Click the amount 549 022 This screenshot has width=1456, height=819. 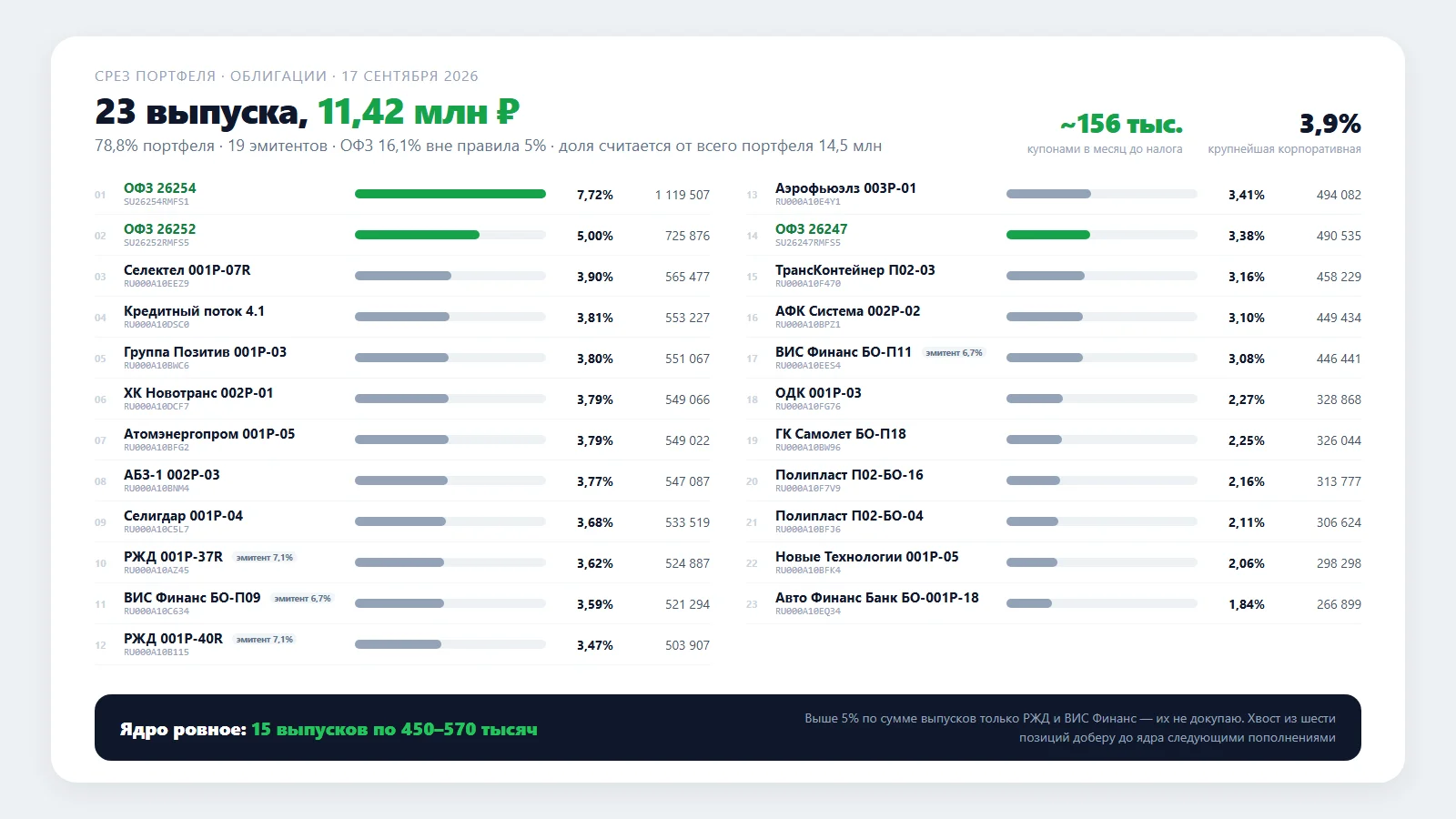(687, 440)
